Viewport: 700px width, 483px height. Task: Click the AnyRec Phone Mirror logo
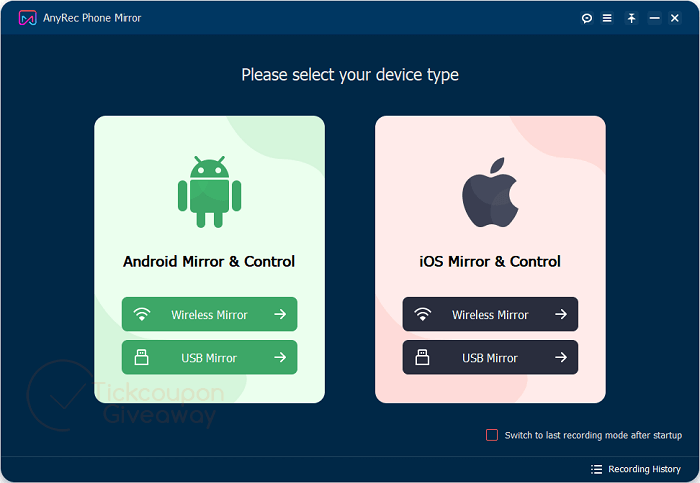tap(27, 18)
